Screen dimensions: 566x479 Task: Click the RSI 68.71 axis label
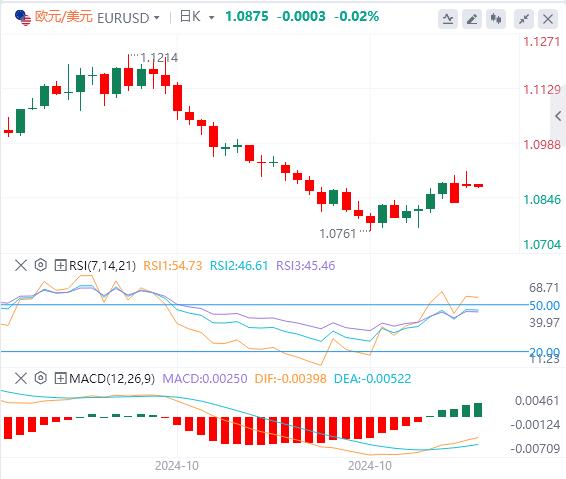click(x=544, y=288)
